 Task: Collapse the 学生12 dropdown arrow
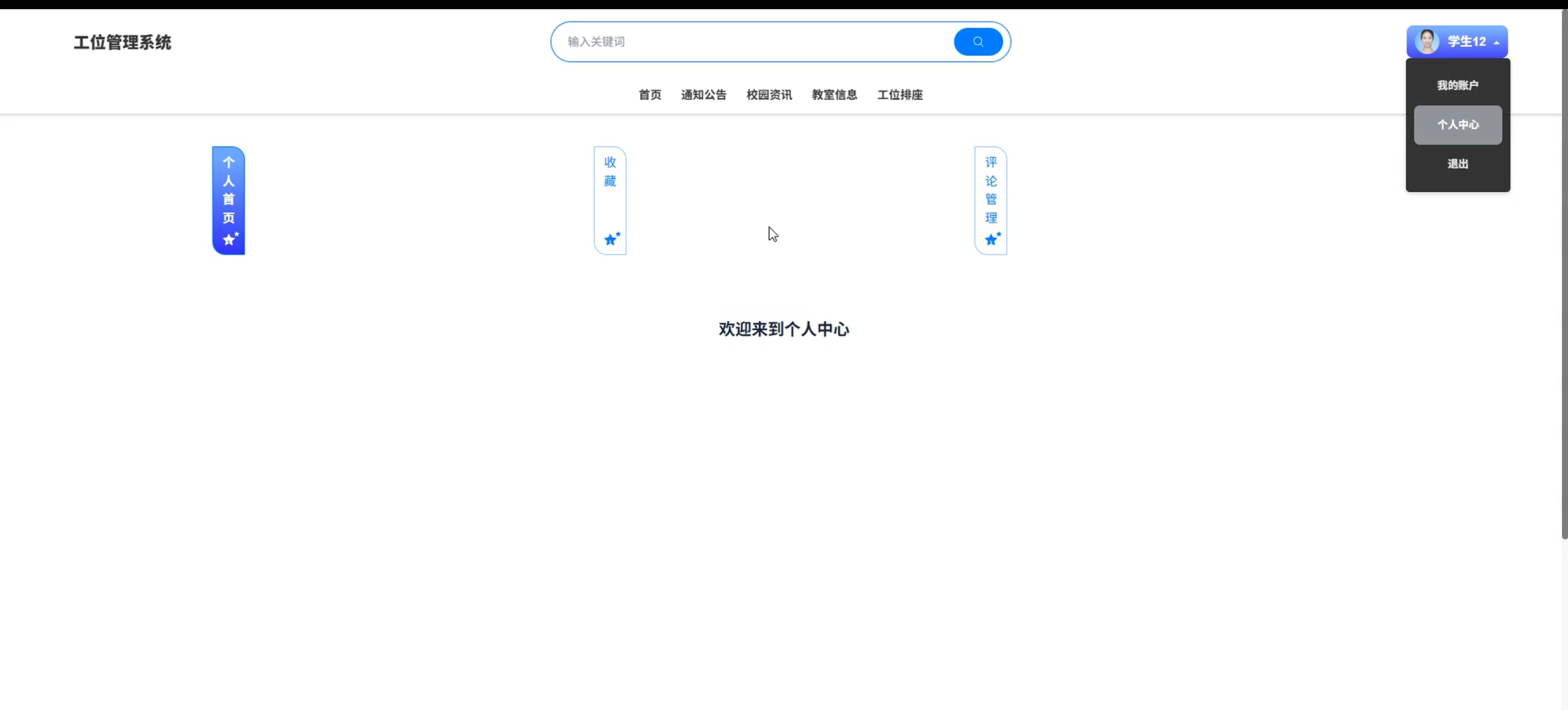(1496, 42)
